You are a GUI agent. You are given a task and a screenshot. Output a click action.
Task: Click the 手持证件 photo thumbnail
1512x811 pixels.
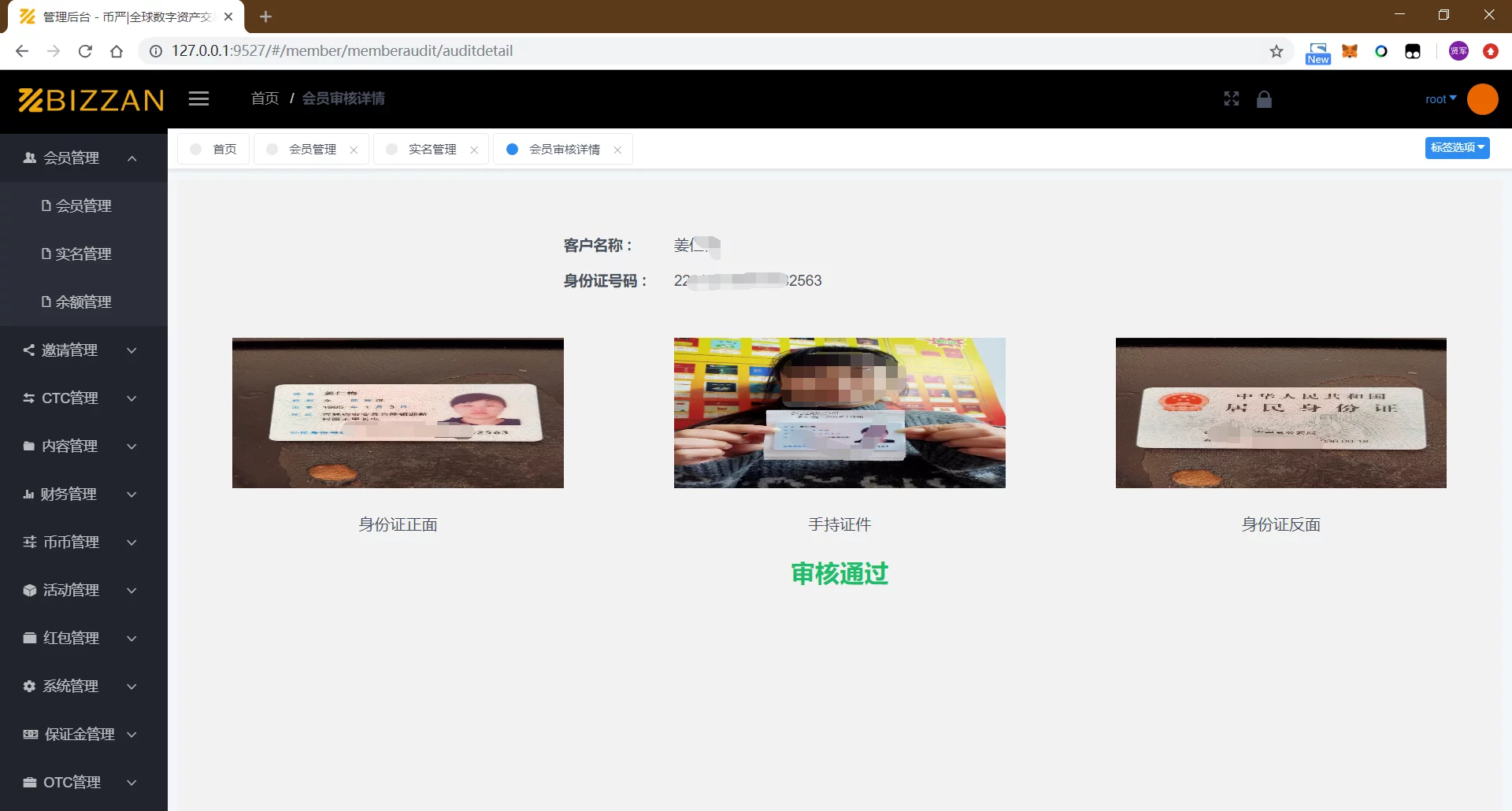839,413
